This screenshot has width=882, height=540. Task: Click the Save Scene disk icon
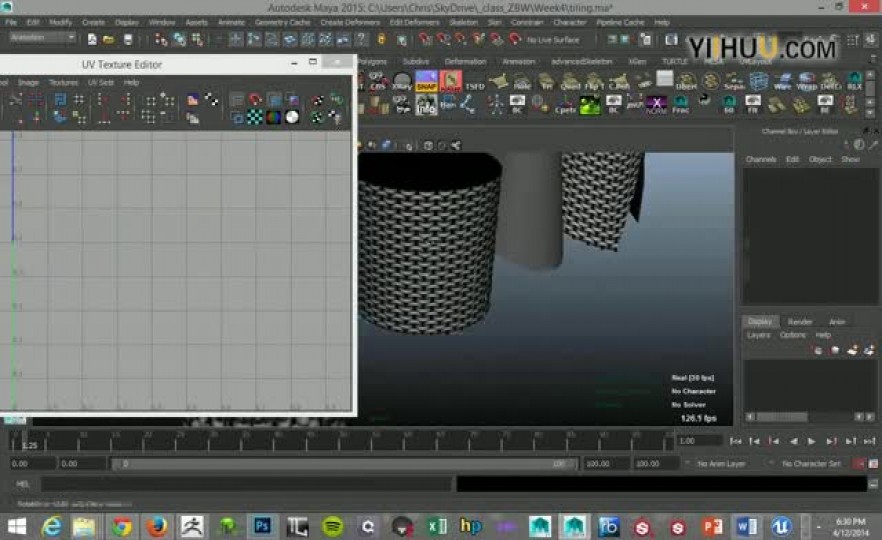click(x=128, y=39)
